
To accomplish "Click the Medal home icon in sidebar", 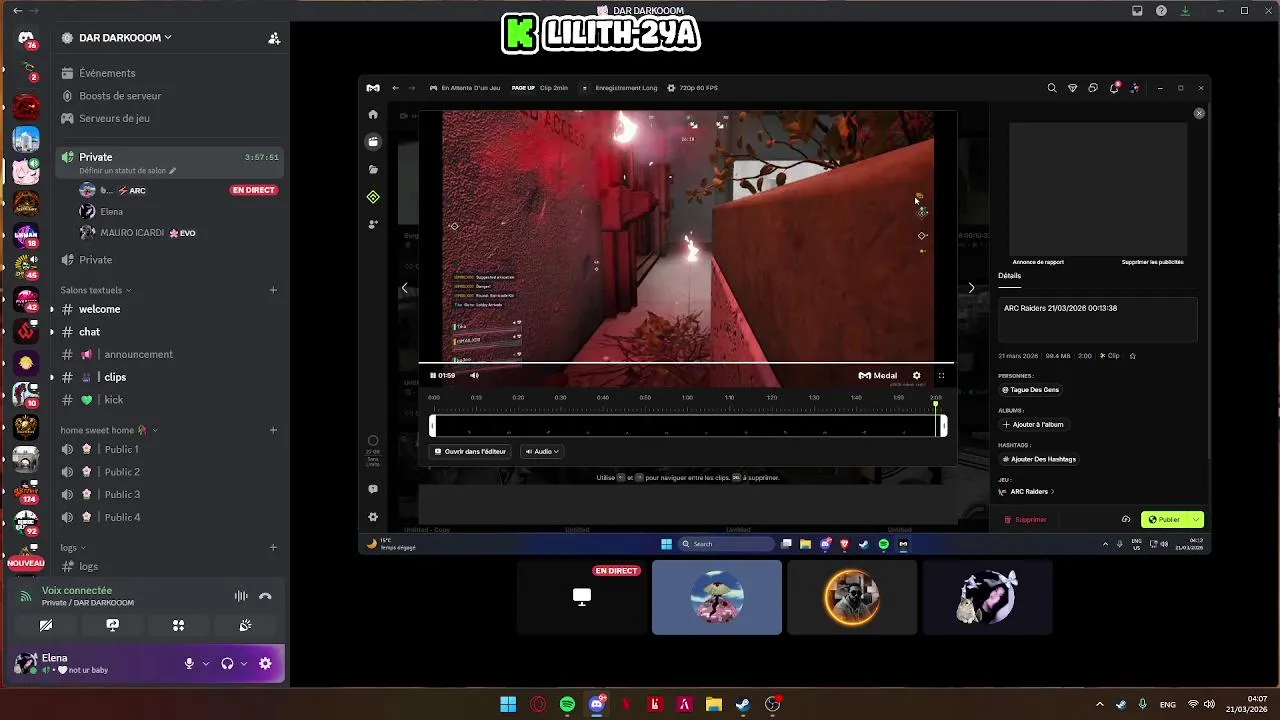I will 373,115.
